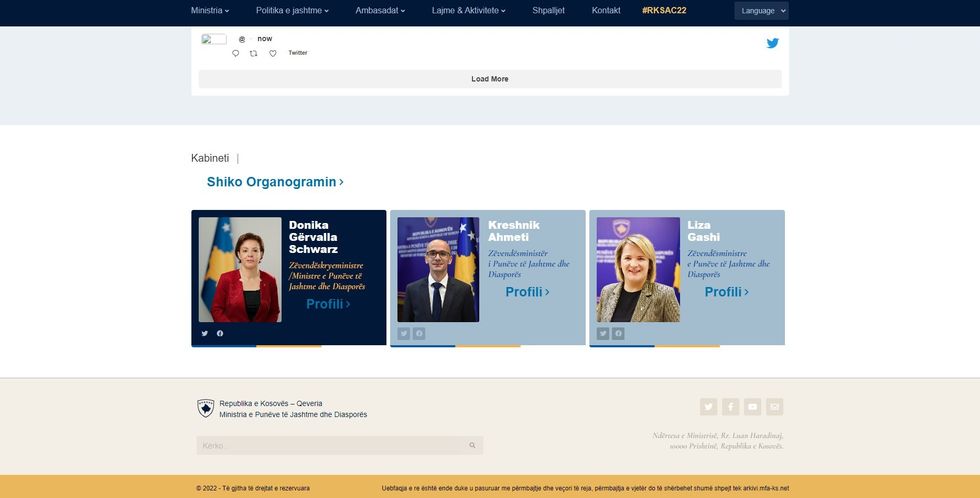Open Donika Gërvalla Schwarz's Twitter icon
The height and width of the screenshot is (498, 980).
click(205, 333)
